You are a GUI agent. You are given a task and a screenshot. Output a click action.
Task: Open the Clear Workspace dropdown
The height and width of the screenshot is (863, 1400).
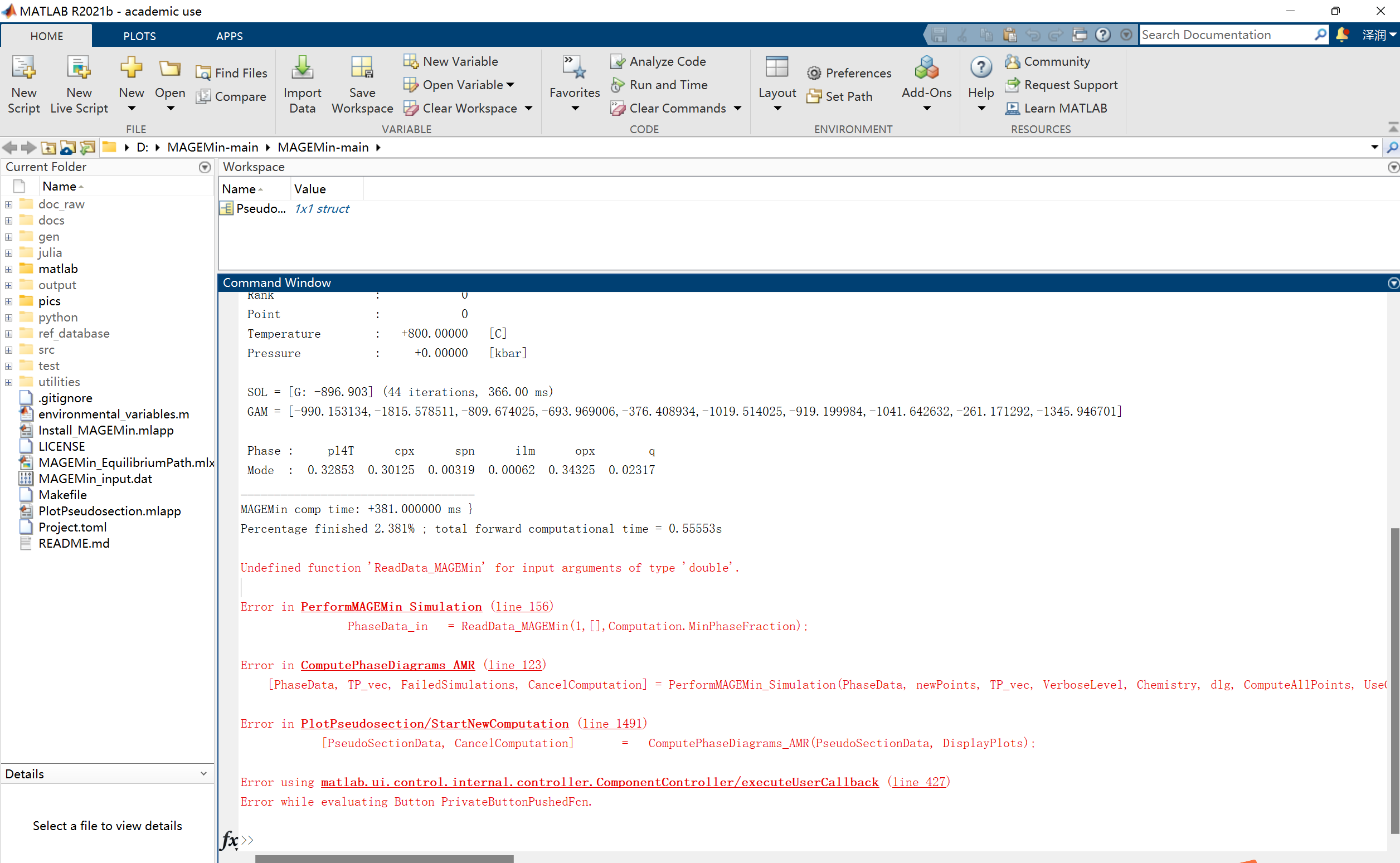528,108
